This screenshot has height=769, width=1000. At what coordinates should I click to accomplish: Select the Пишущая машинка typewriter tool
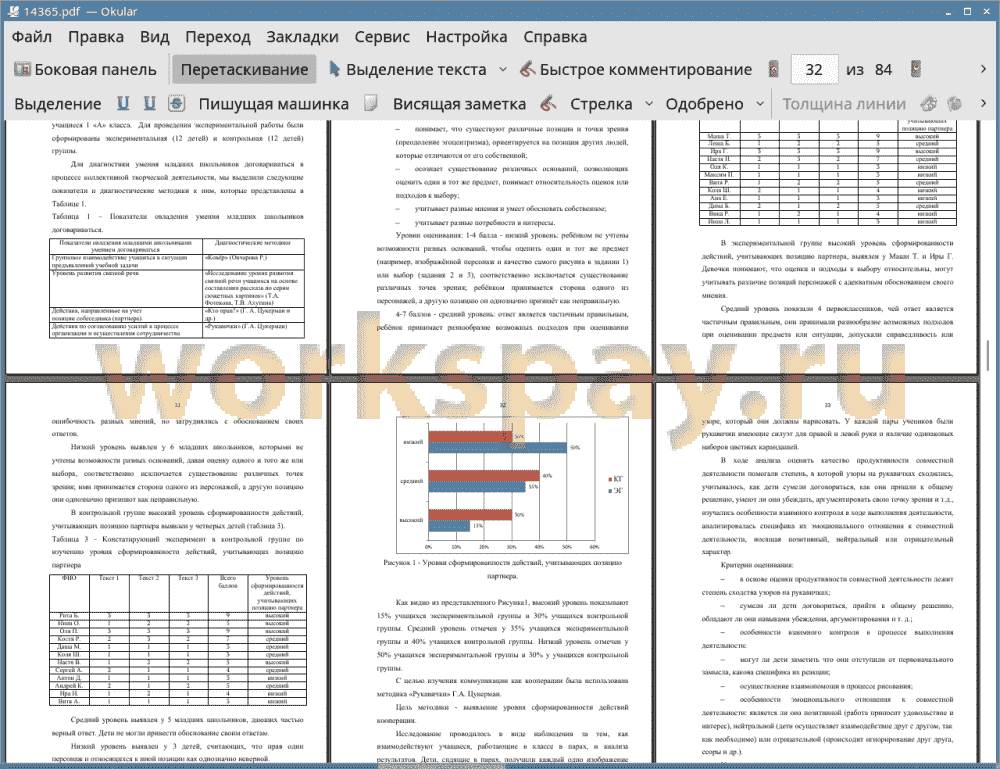274,104
